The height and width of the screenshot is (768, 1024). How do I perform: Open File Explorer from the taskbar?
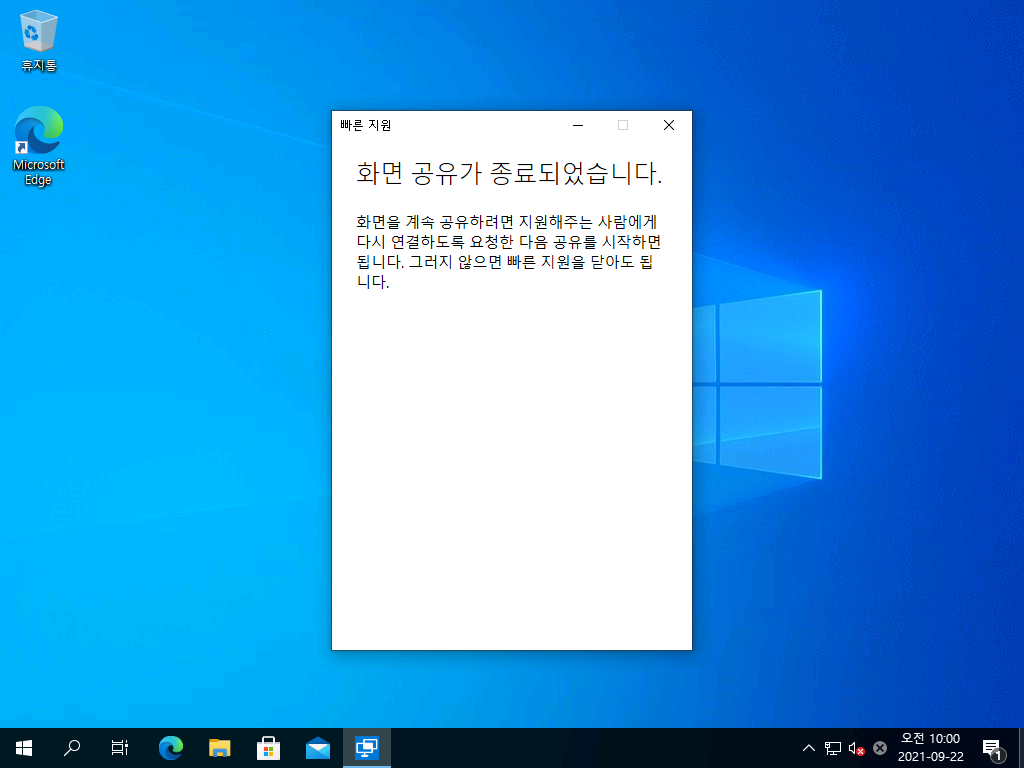coord(219,748)
